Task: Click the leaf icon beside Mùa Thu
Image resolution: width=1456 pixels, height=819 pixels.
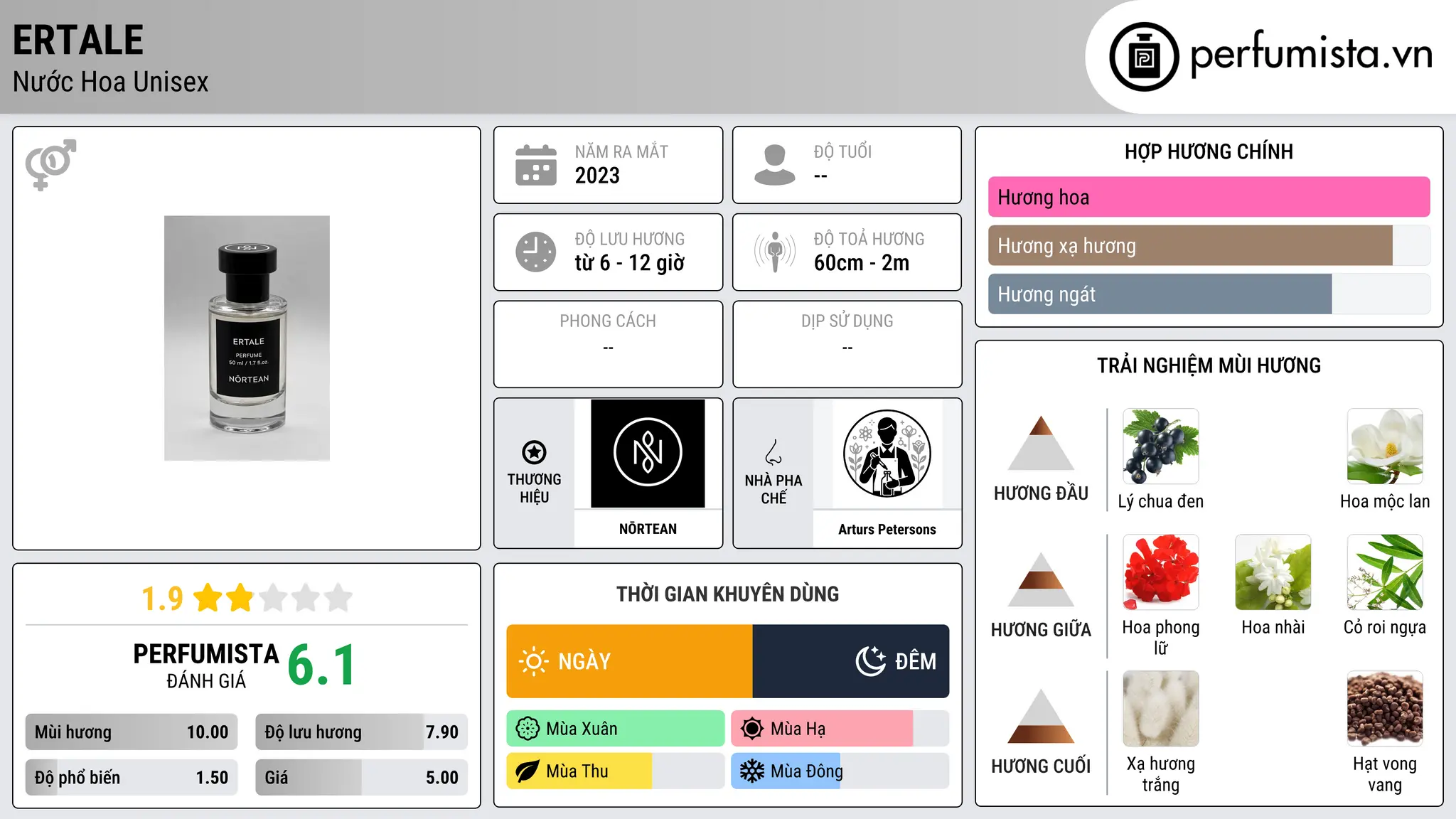Action: 528,771
